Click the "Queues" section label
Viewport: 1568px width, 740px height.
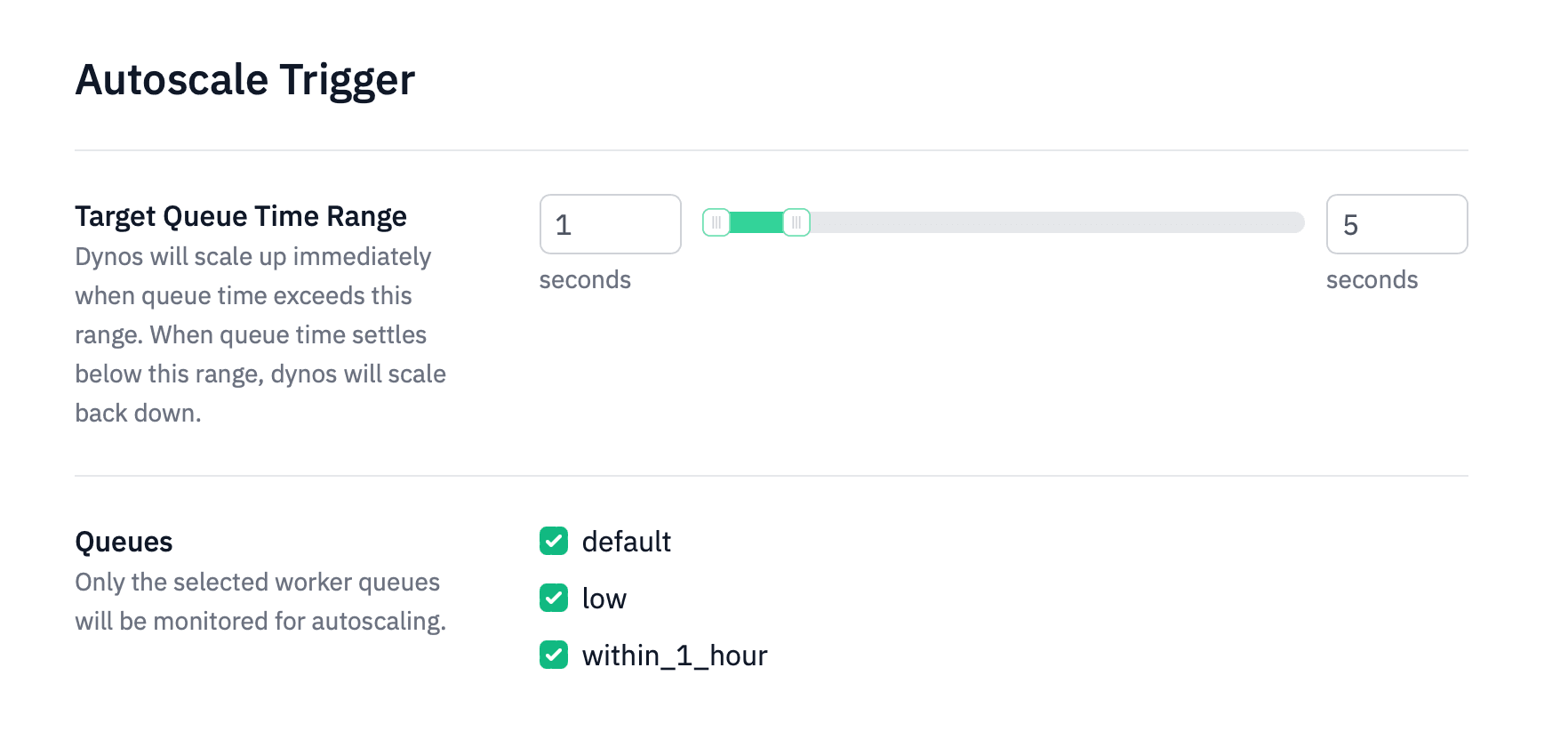124,541
